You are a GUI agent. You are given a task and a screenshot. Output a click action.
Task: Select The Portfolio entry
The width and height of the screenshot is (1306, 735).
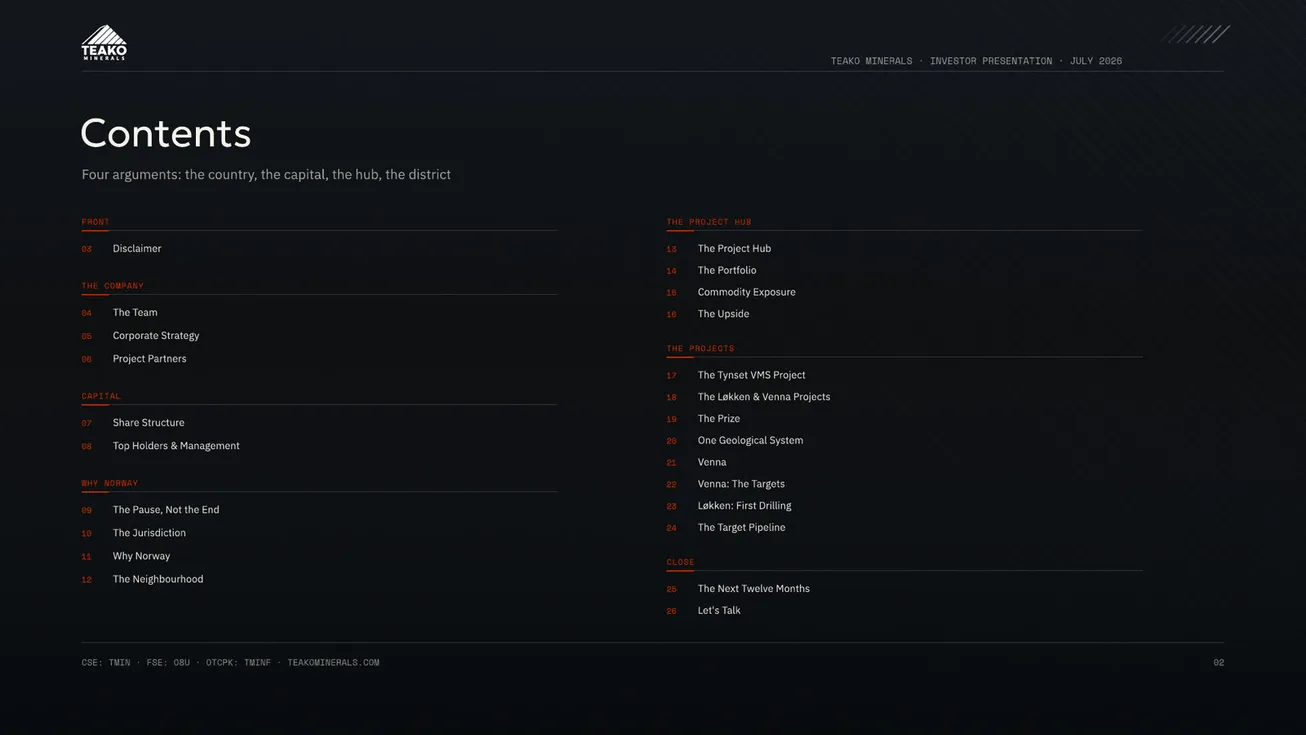pyautogui.click(x=727, y=271)
